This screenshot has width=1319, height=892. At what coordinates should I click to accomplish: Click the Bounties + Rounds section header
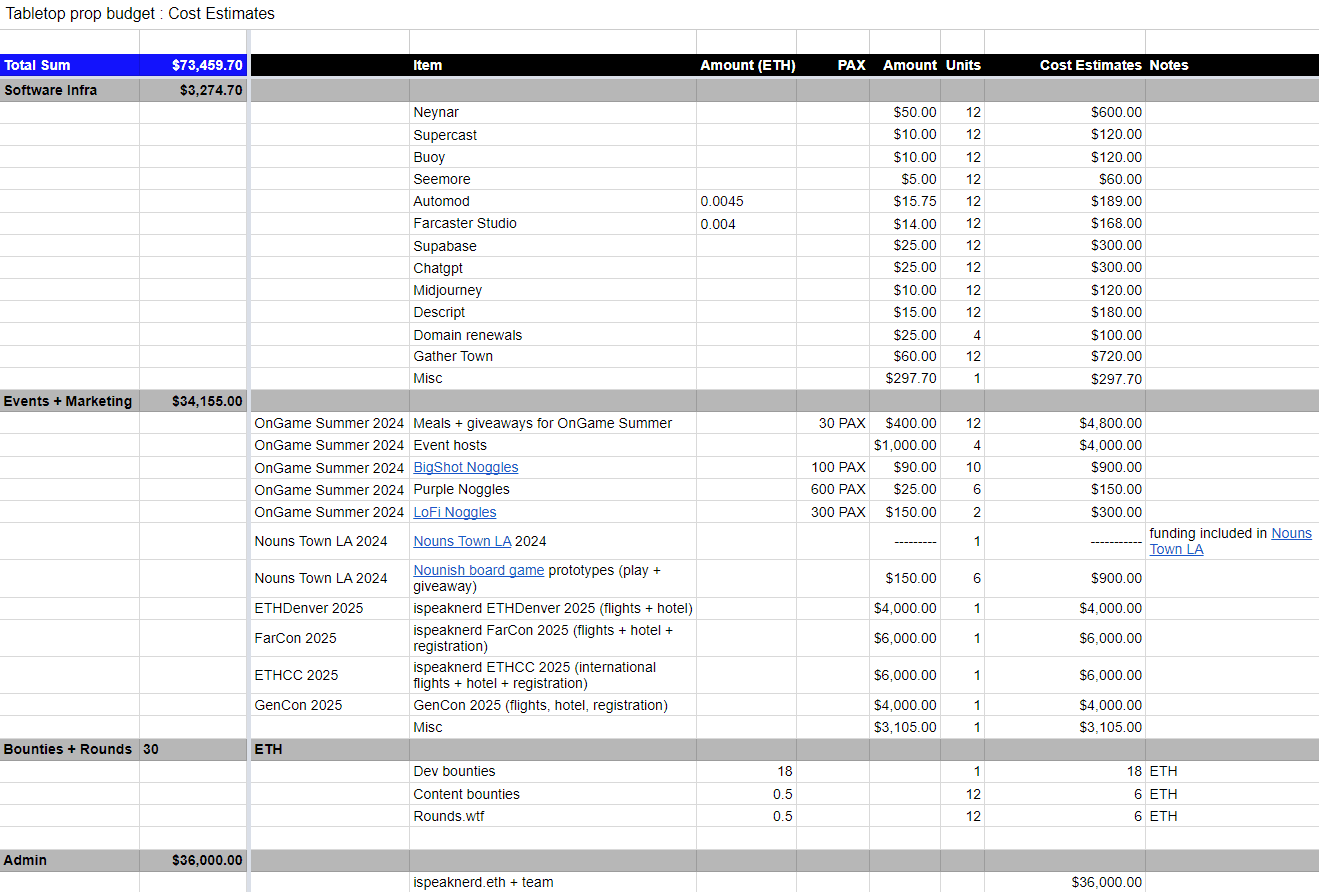click(69, 749)
